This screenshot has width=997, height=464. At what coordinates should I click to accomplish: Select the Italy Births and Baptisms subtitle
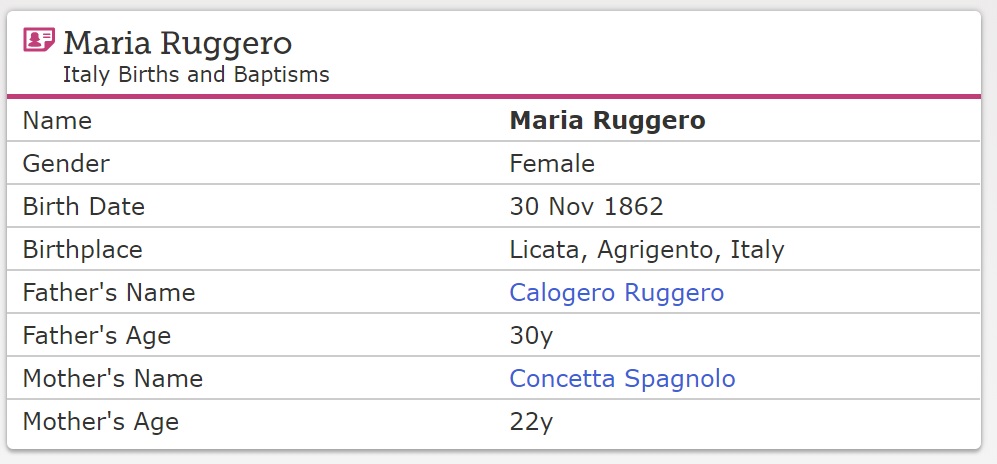pyautogui.click(x=196, y=75)
